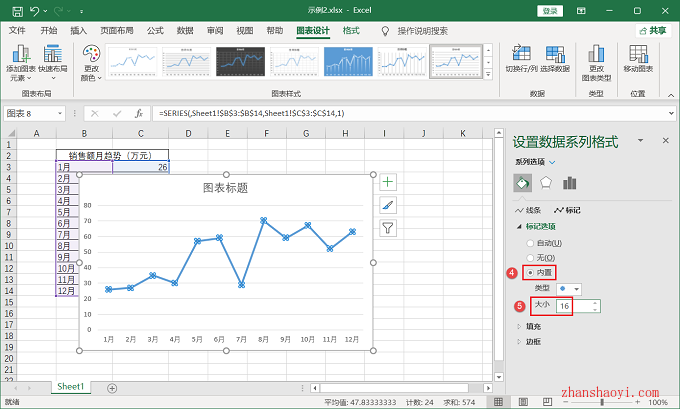Click Move Chart icon
This screenshot has height=409, width=680.
coord(638,59)
